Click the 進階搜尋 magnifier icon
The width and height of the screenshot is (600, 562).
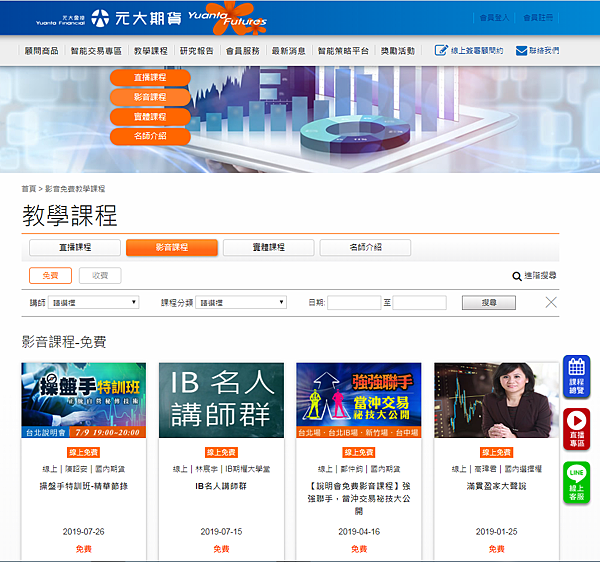click(517, 276)
